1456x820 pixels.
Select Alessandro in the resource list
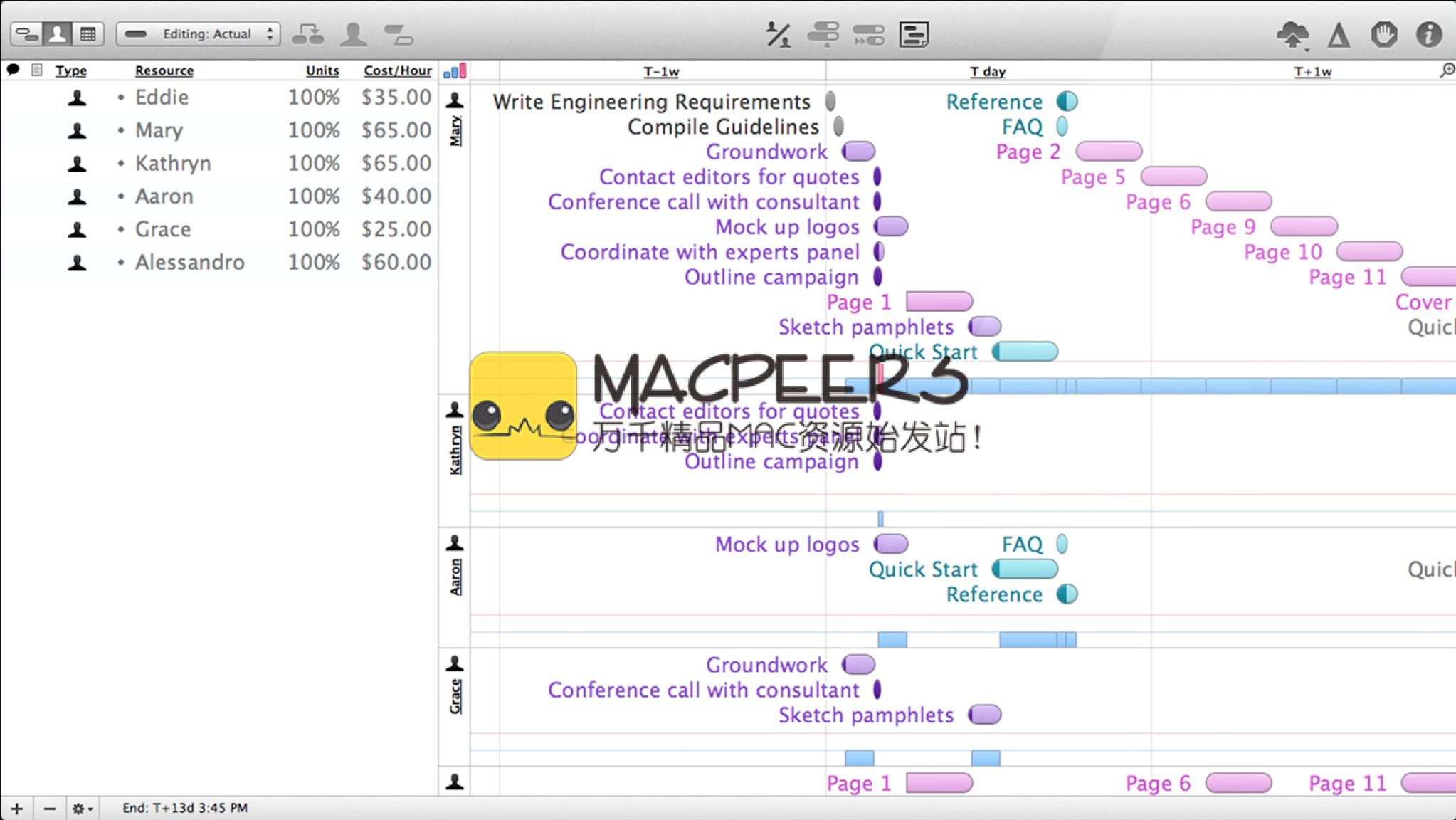pyautogui.click(x=189, y=262)
